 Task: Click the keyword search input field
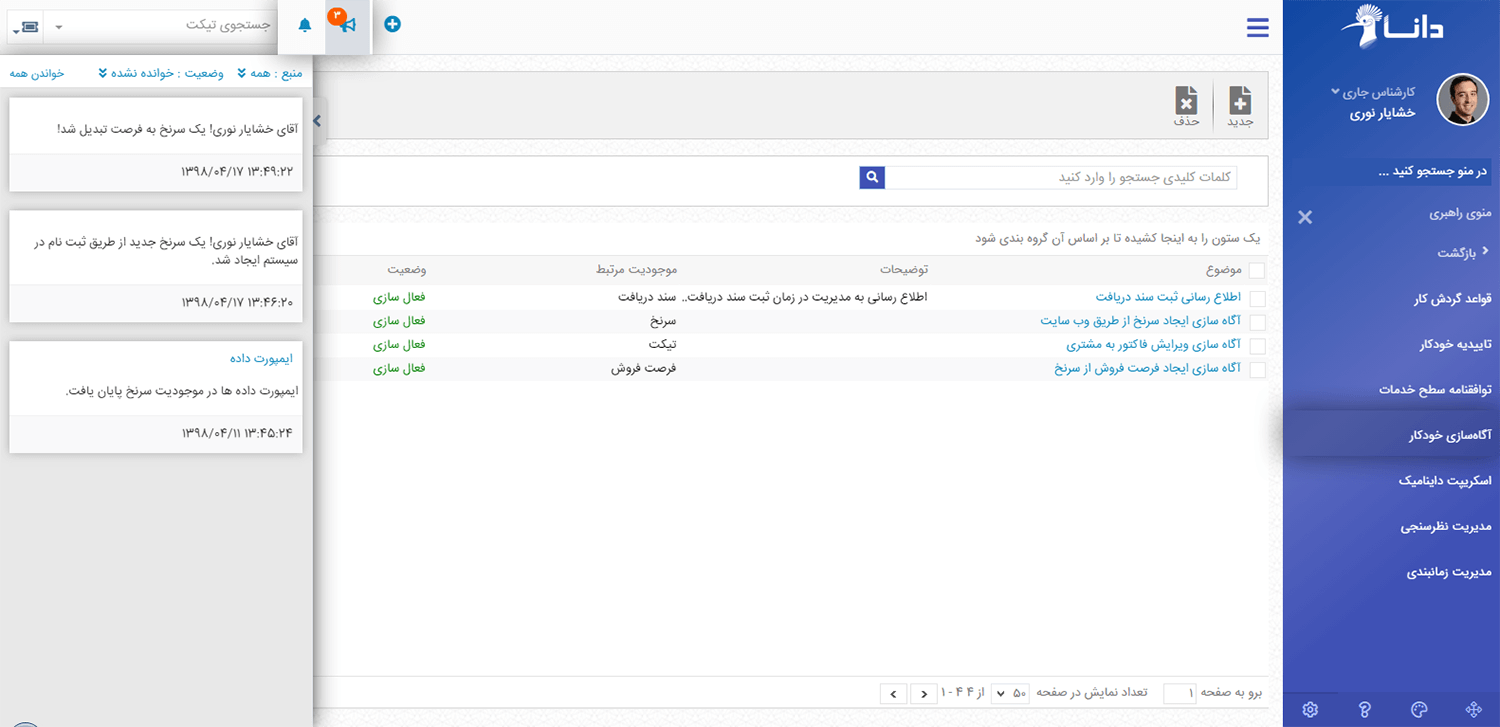(x=1061, y=177)
